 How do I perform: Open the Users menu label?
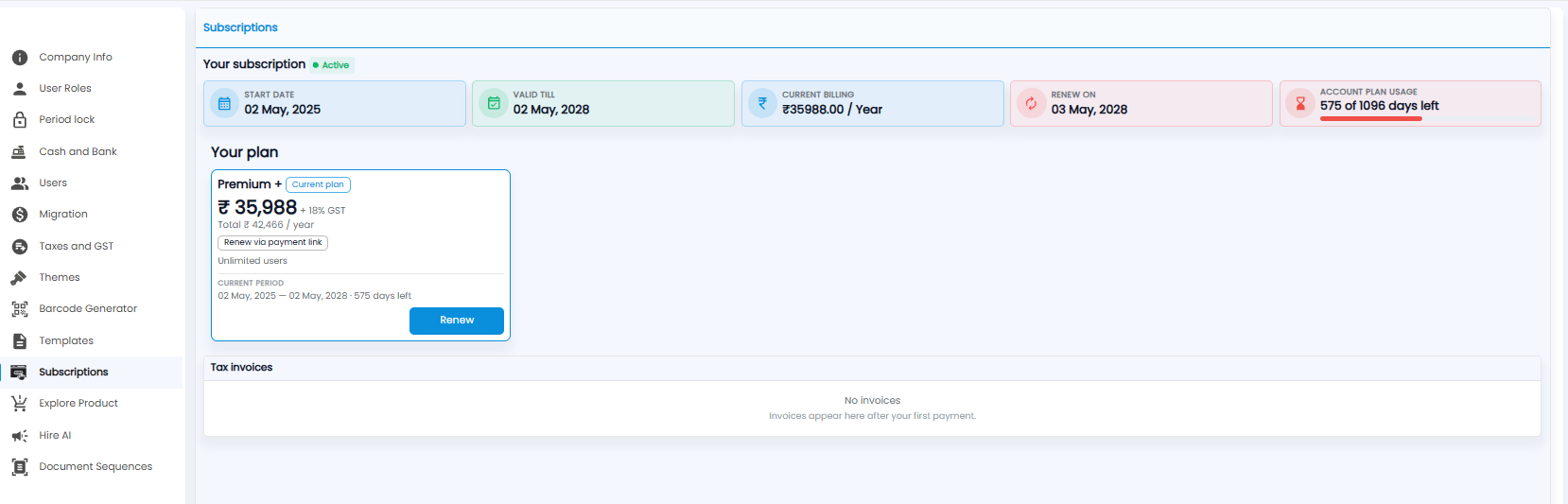(x=53, y=183)
